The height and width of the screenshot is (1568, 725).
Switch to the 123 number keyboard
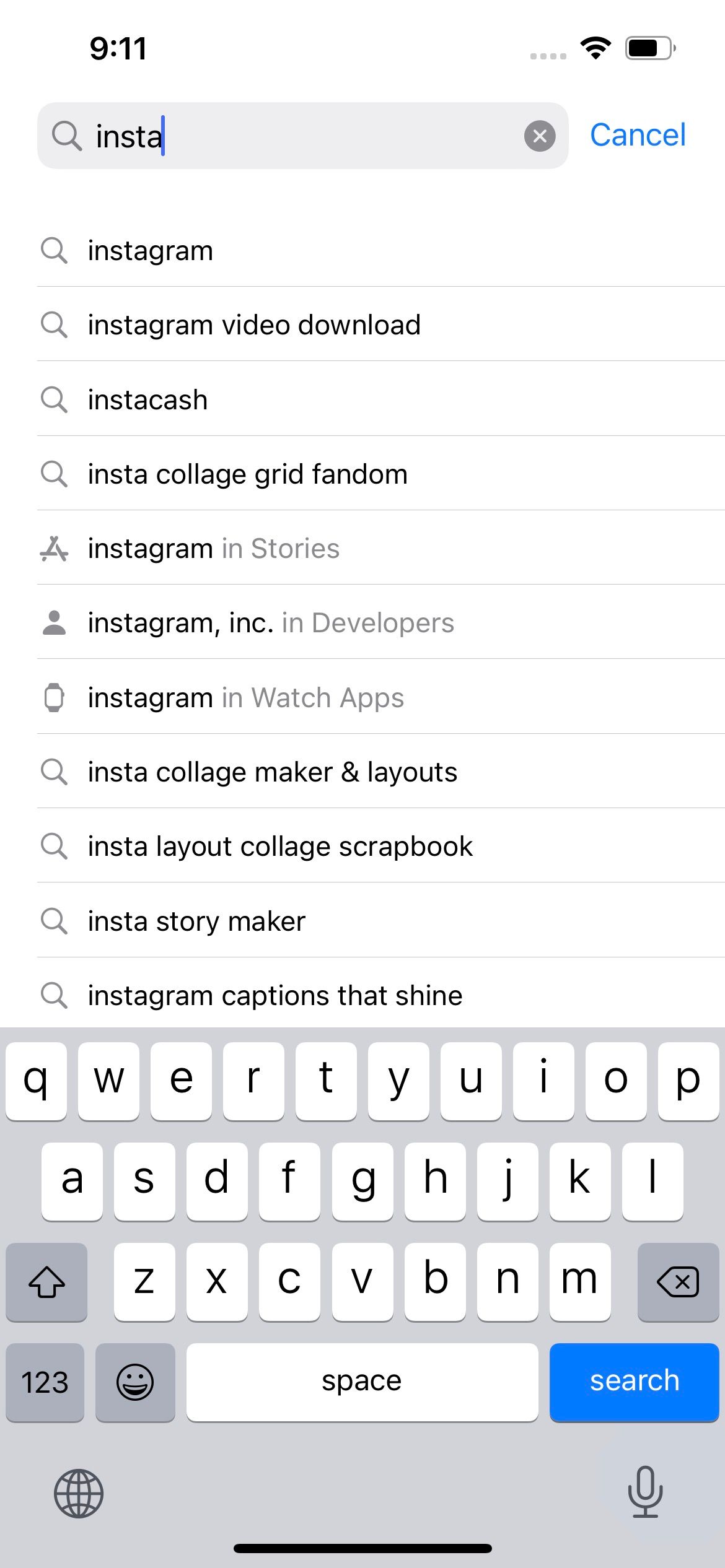point(45,1382)
